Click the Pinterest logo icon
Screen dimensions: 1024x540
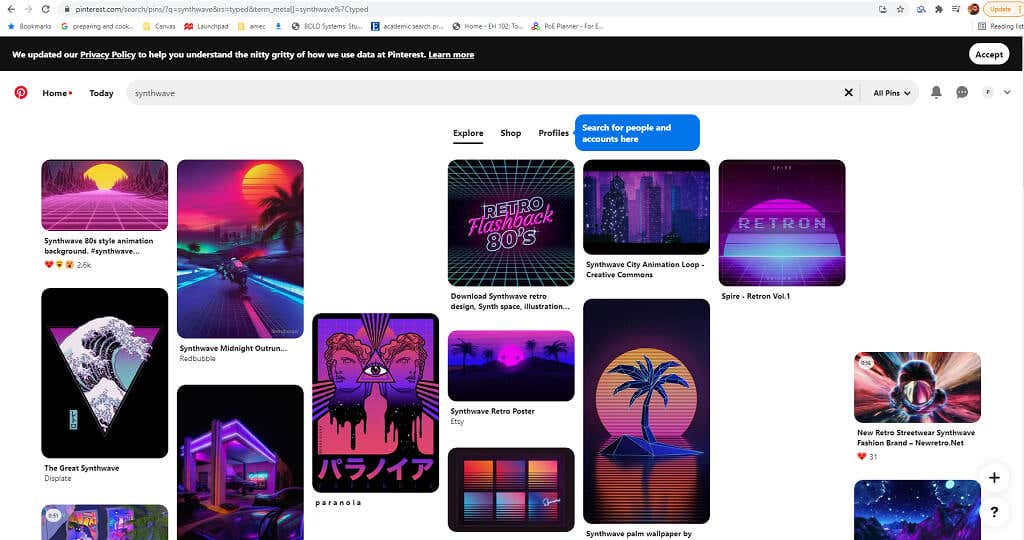[21, 93]
